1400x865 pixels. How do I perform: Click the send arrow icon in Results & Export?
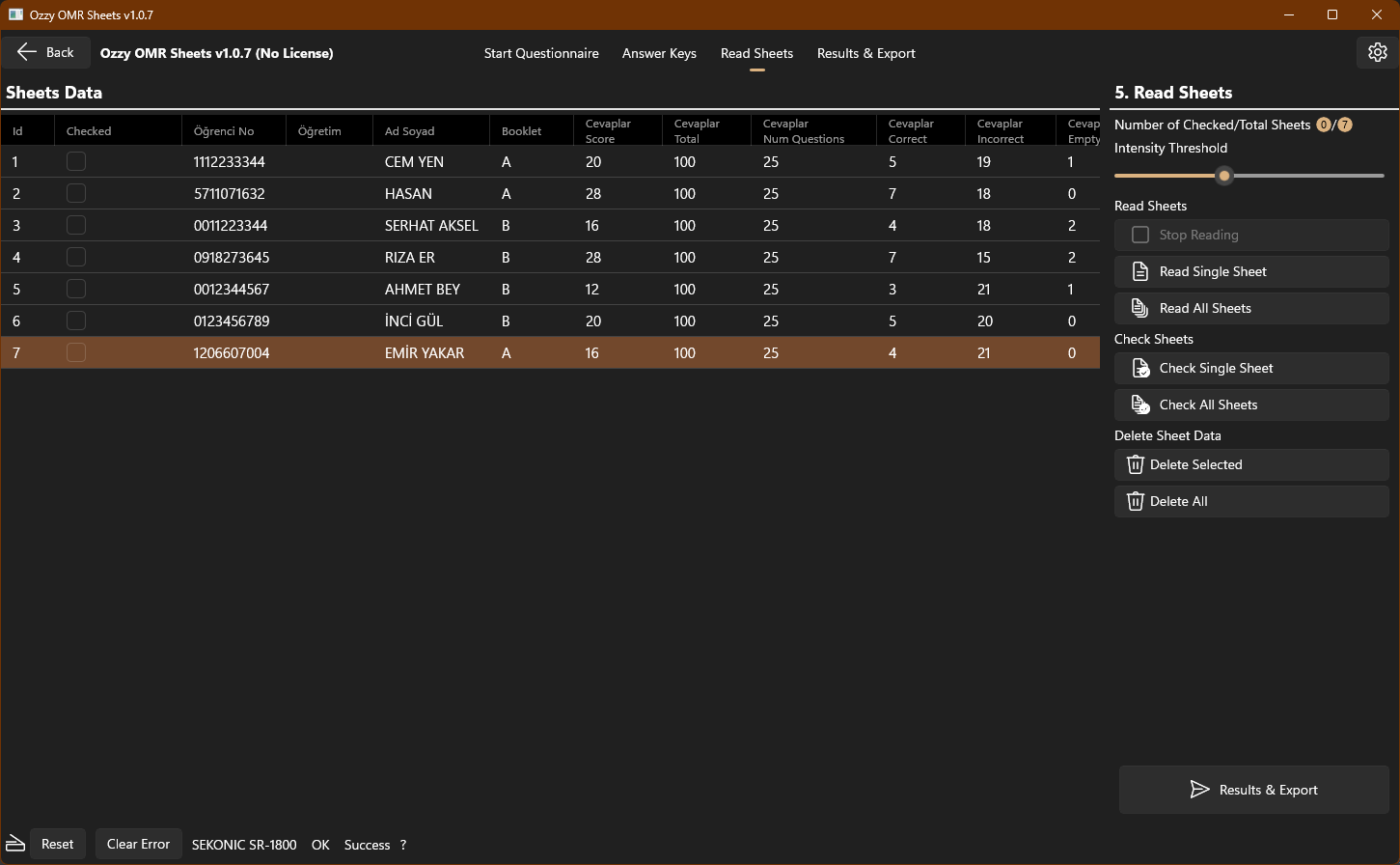(1200, 790)
